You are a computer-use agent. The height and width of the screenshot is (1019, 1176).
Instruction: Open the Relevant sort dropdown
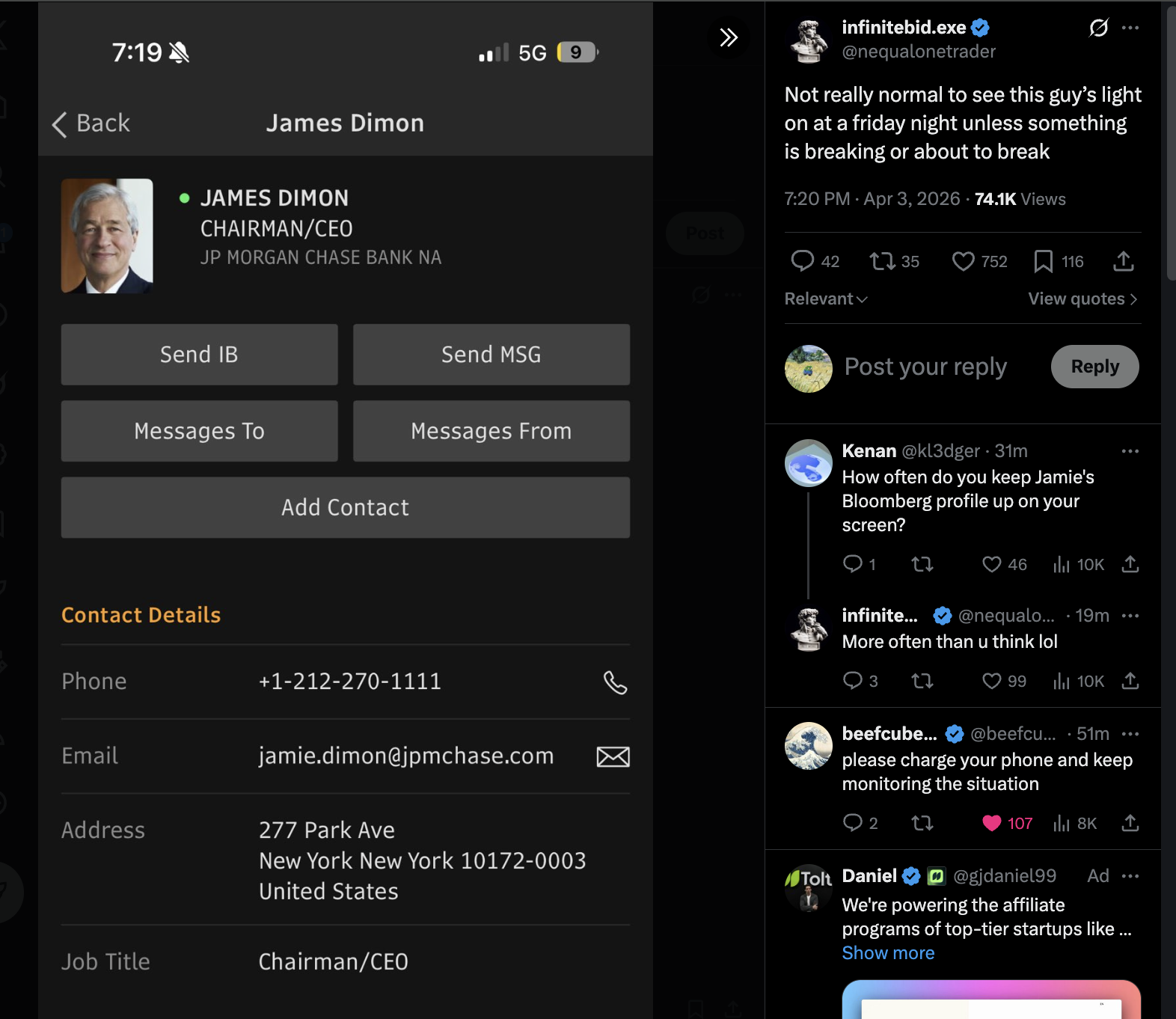point(826,299)
